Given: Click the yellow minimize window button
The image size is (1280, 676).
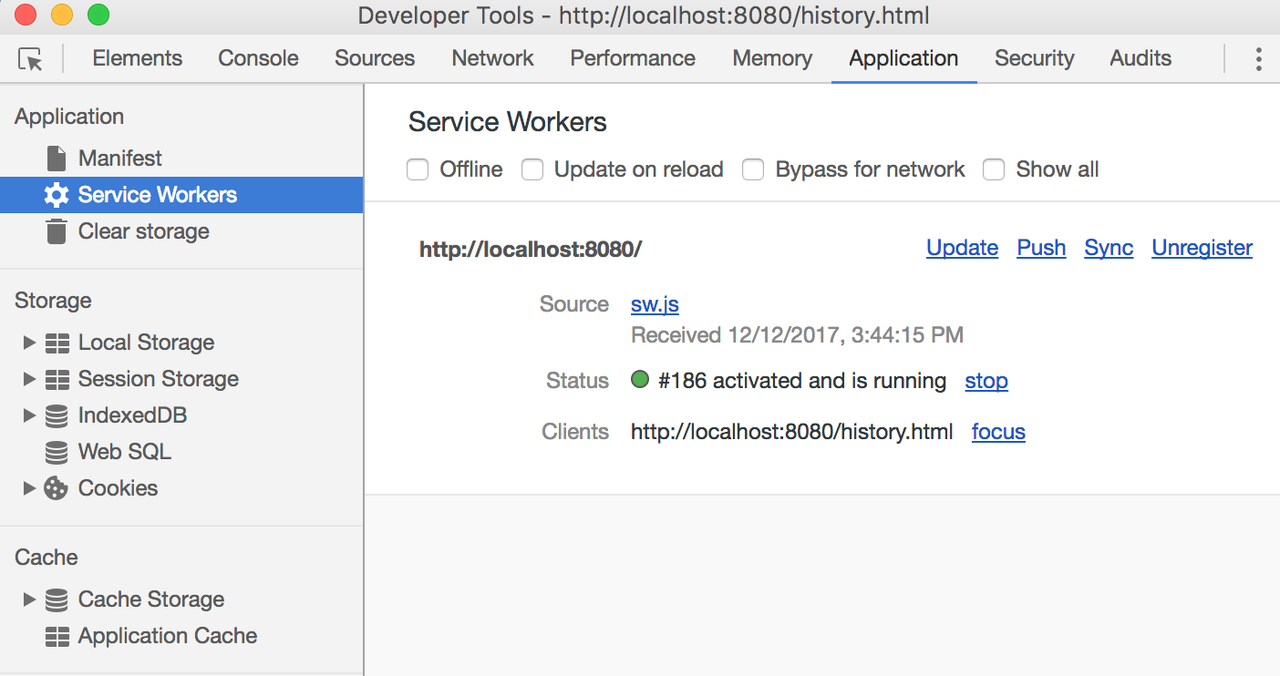Looking at the screenshot, I should click(62, 15).
